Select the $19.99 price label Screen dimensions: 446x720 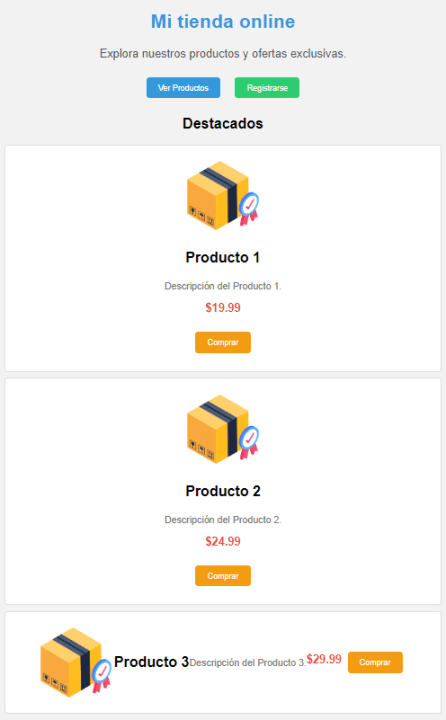click(223, 308)
